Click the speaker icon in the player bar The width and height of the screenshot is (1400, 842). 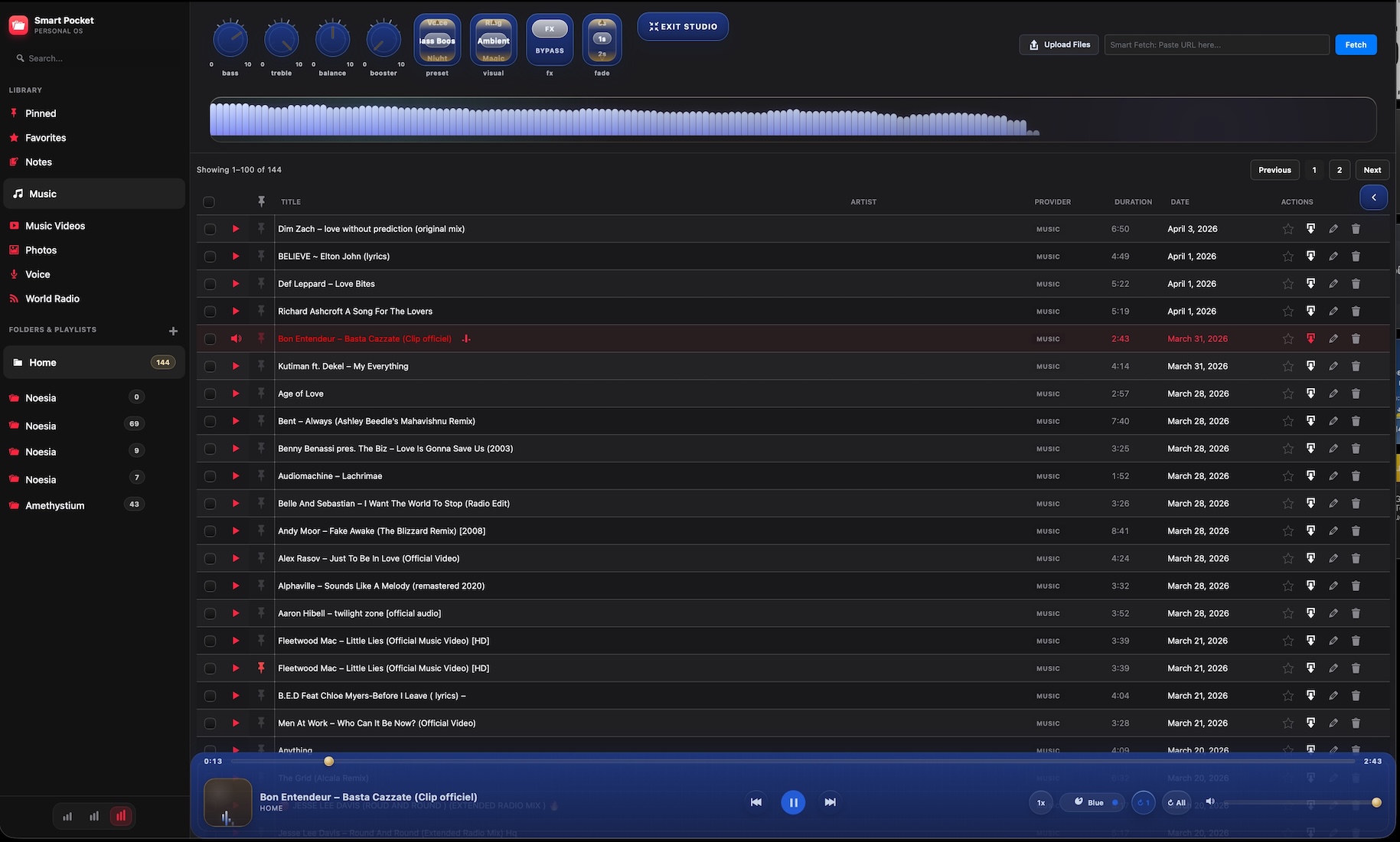pos(1210,801)
